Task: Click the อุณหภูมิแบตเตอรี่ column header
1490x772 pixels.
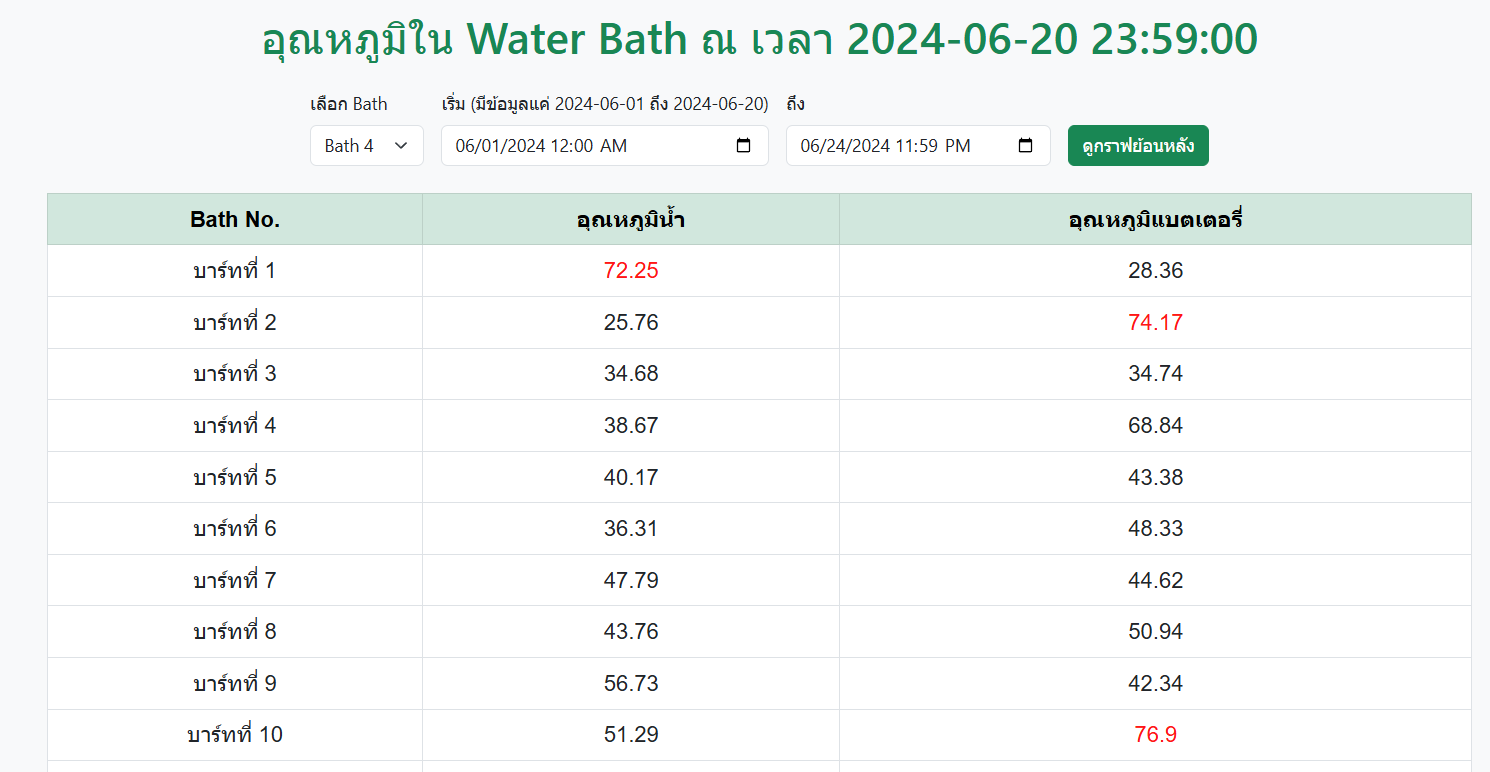Action: coord(1155,220)
